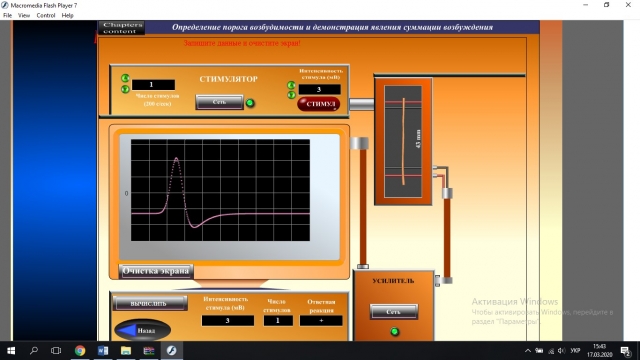Fire the red СТИМУЛ button
The height and width of the screenshot is (360, 640).
click(318, 104)
